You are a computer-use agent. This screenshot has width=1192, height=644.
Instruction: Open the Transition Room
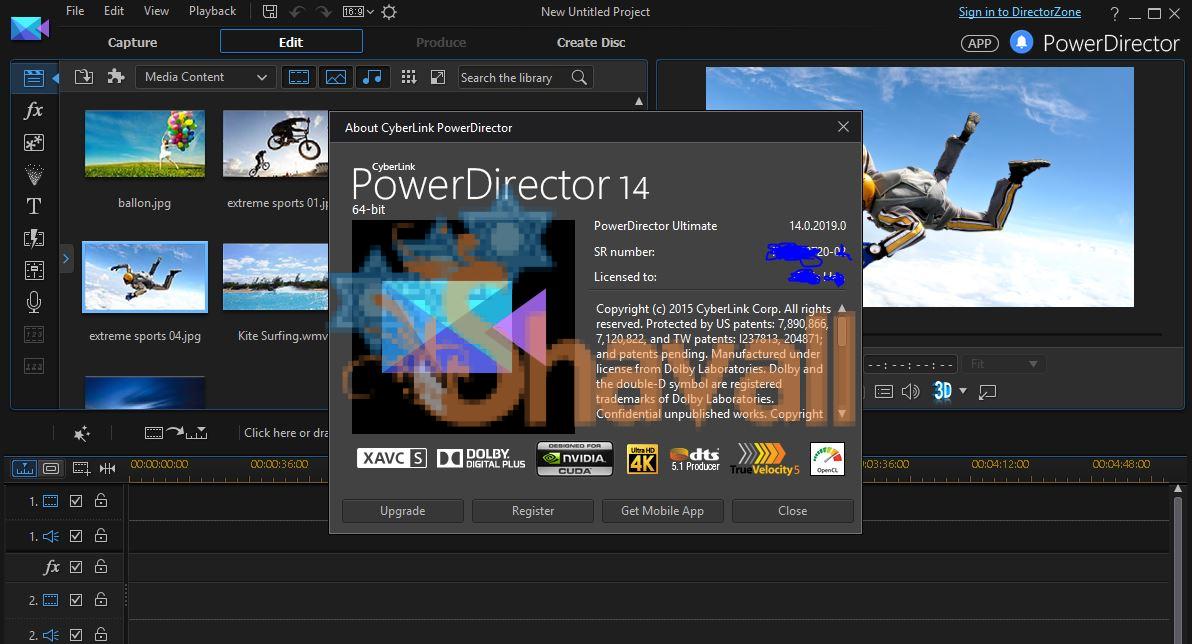point(33,238)
